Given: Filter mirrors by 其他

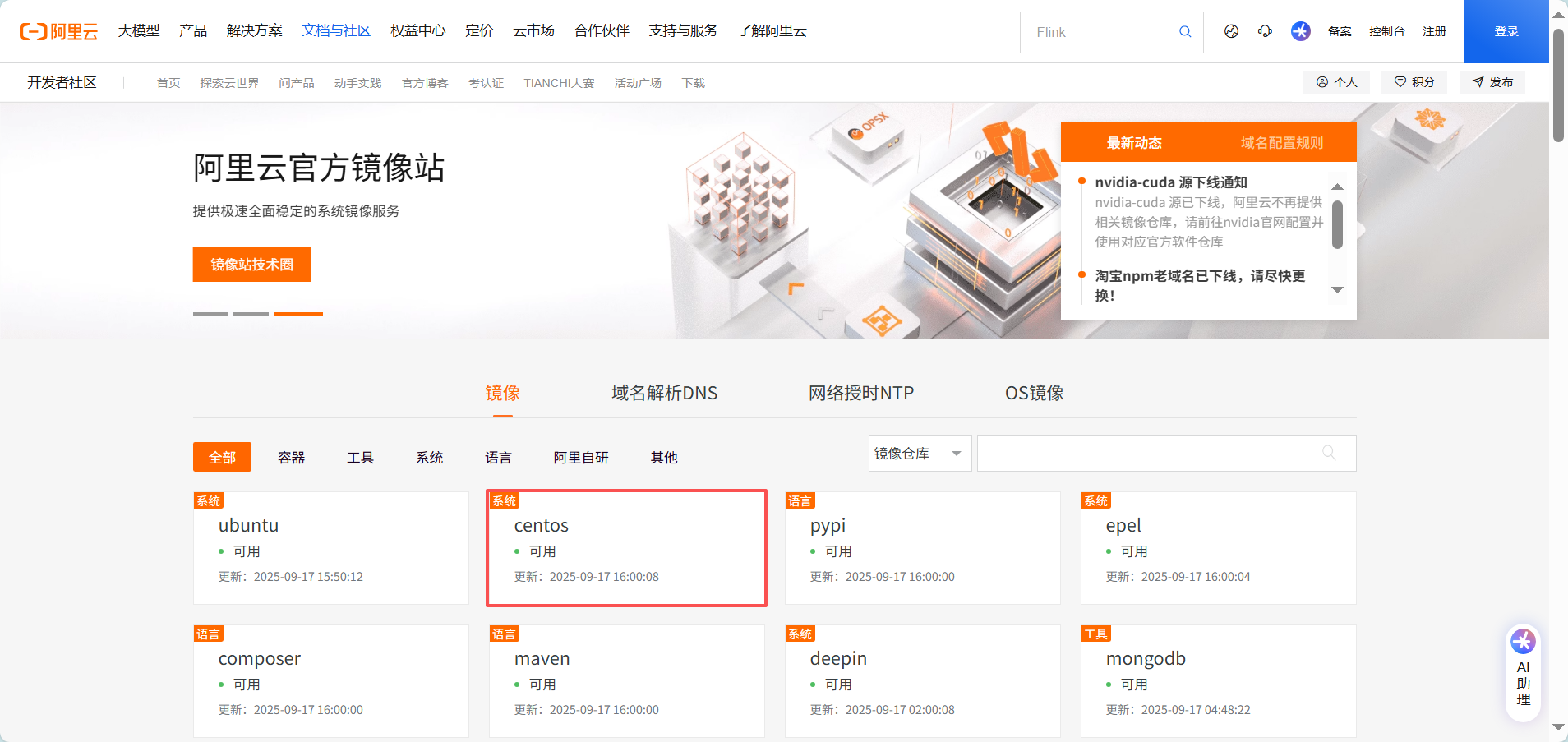Looking at the screenshot, I should pos(664,457).
